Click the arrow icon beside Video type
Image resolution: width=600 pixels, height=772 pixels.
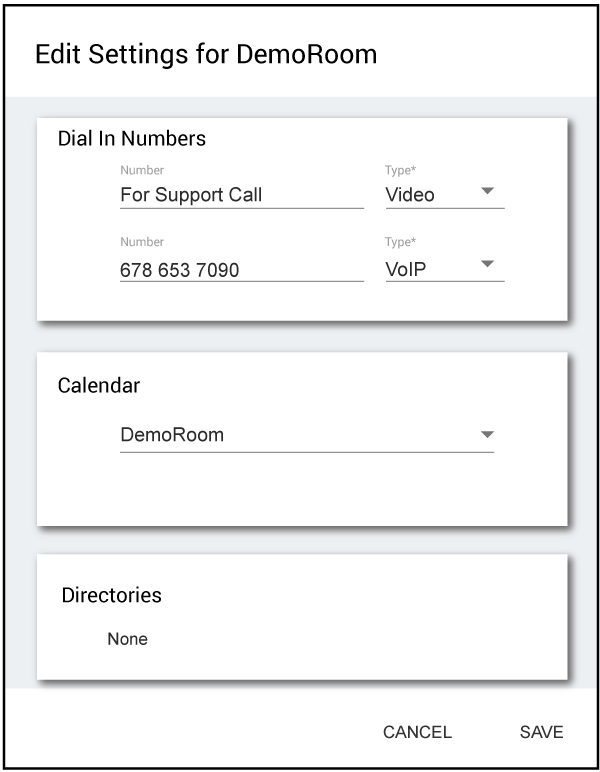(488, 191)
